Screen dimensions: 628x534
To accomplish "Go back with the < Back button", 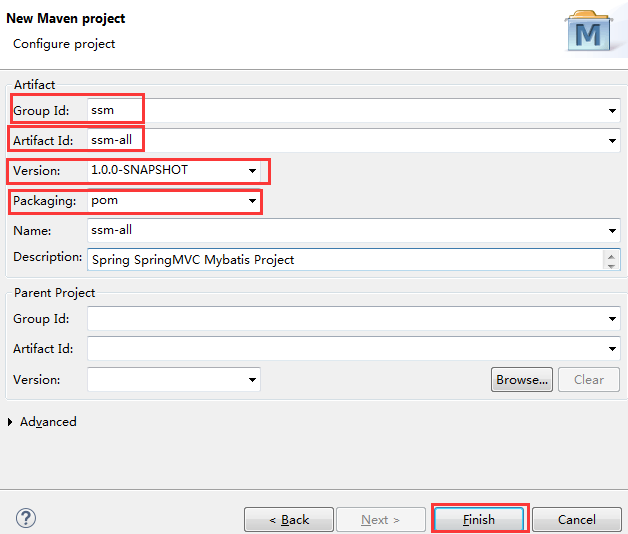I will click(x=289, y=520).
